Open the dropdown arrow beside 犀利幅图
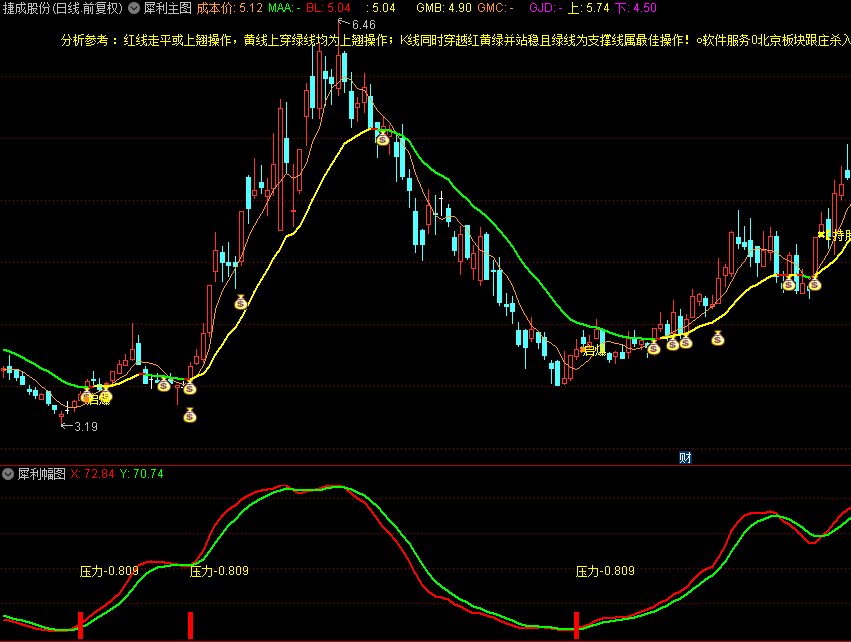This screenshot has width=851, height=642. point(8,474)
